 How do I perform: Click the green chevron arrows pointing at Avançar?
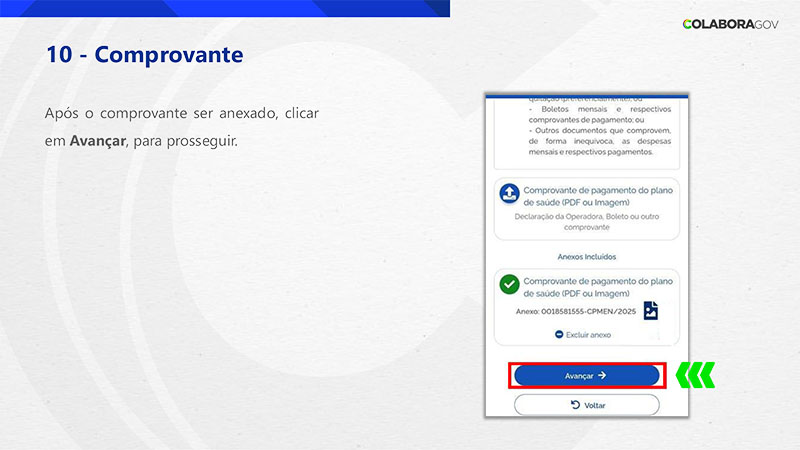point(695,375)
